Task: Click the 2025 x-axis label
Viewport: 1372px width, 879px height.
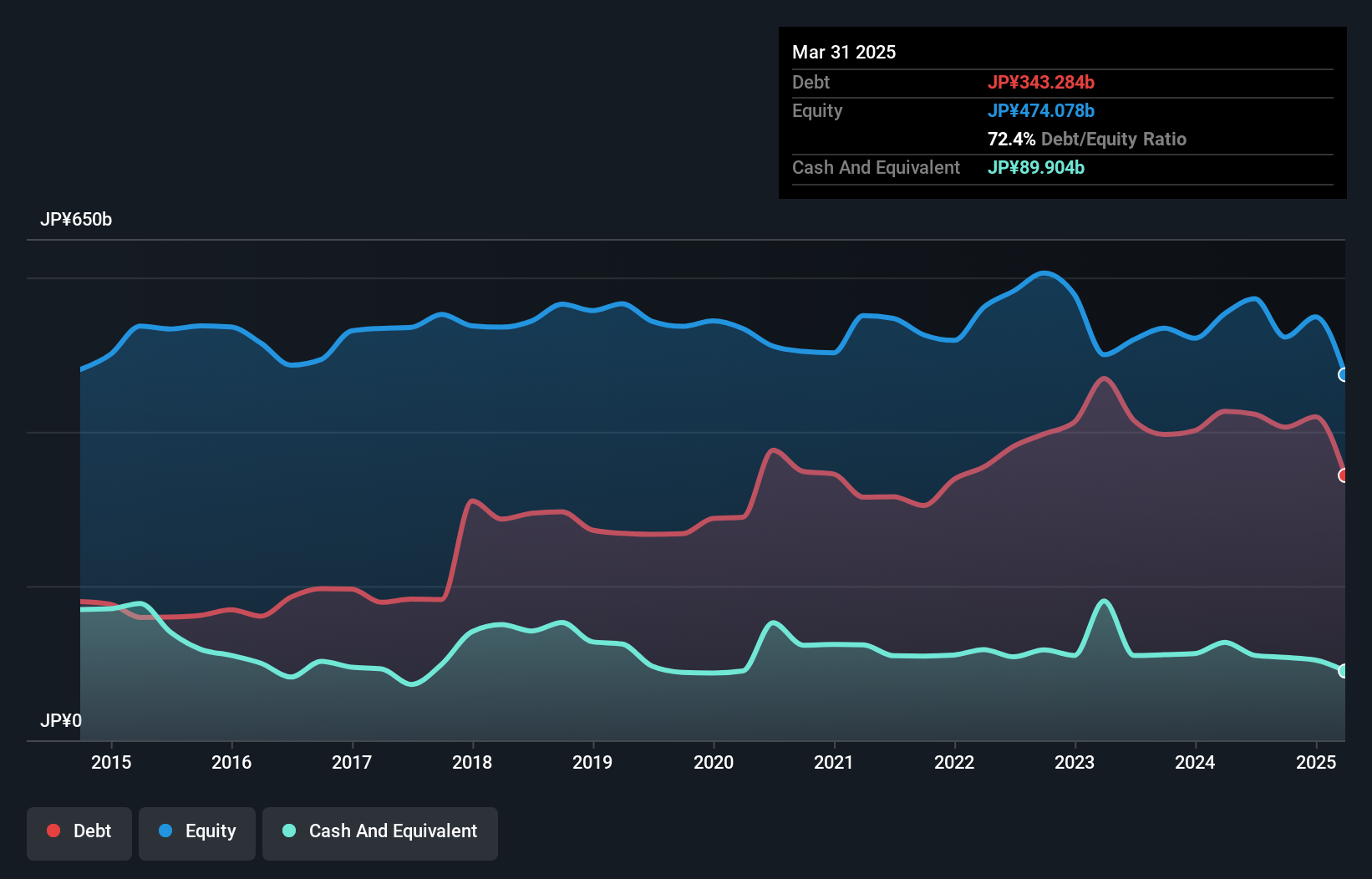Action: (x=1316, y=762)
